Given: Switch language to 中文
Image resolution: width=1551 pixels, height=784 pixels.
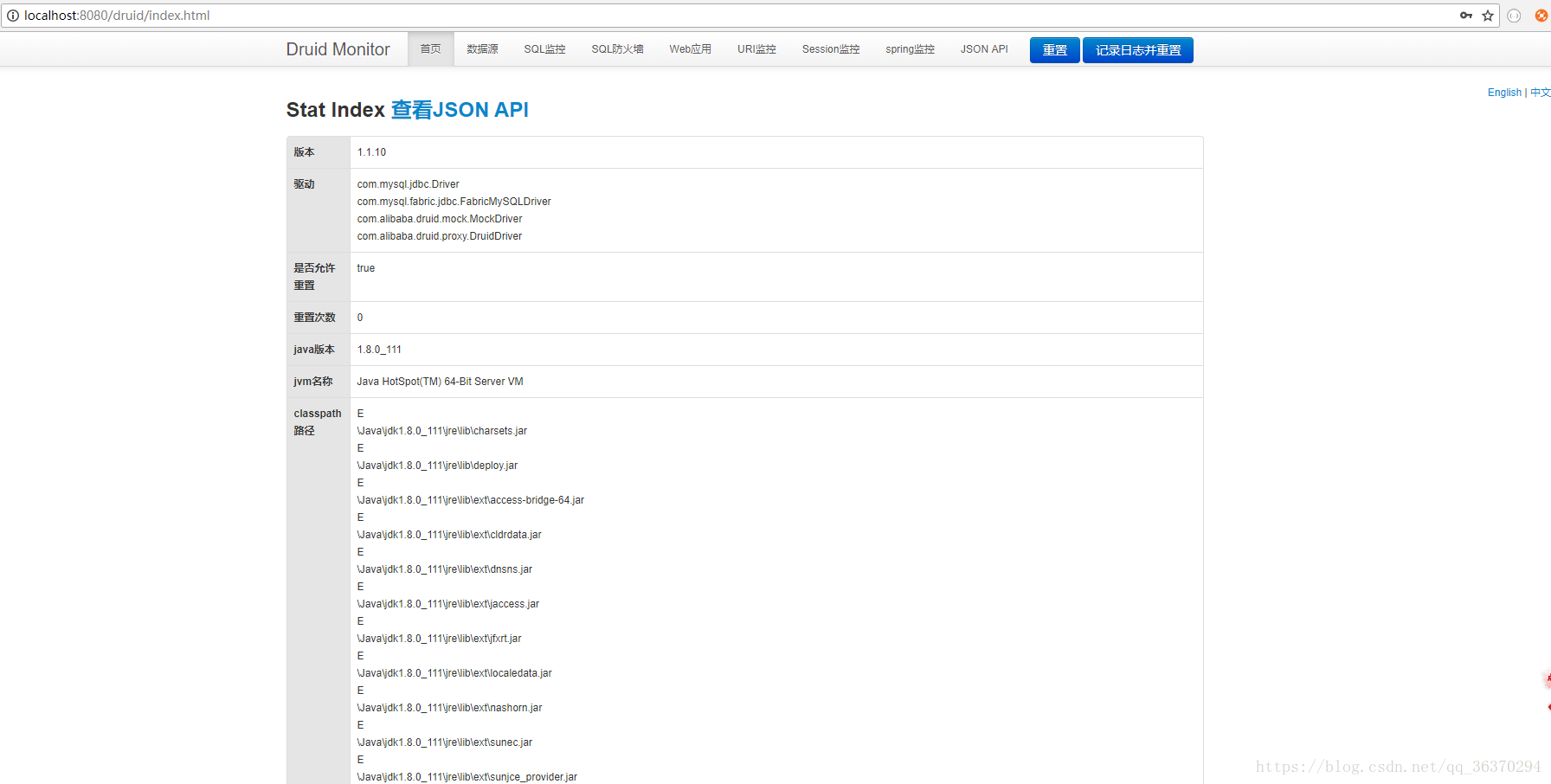Looking at the screenshot, I should tap(1540, 93).
